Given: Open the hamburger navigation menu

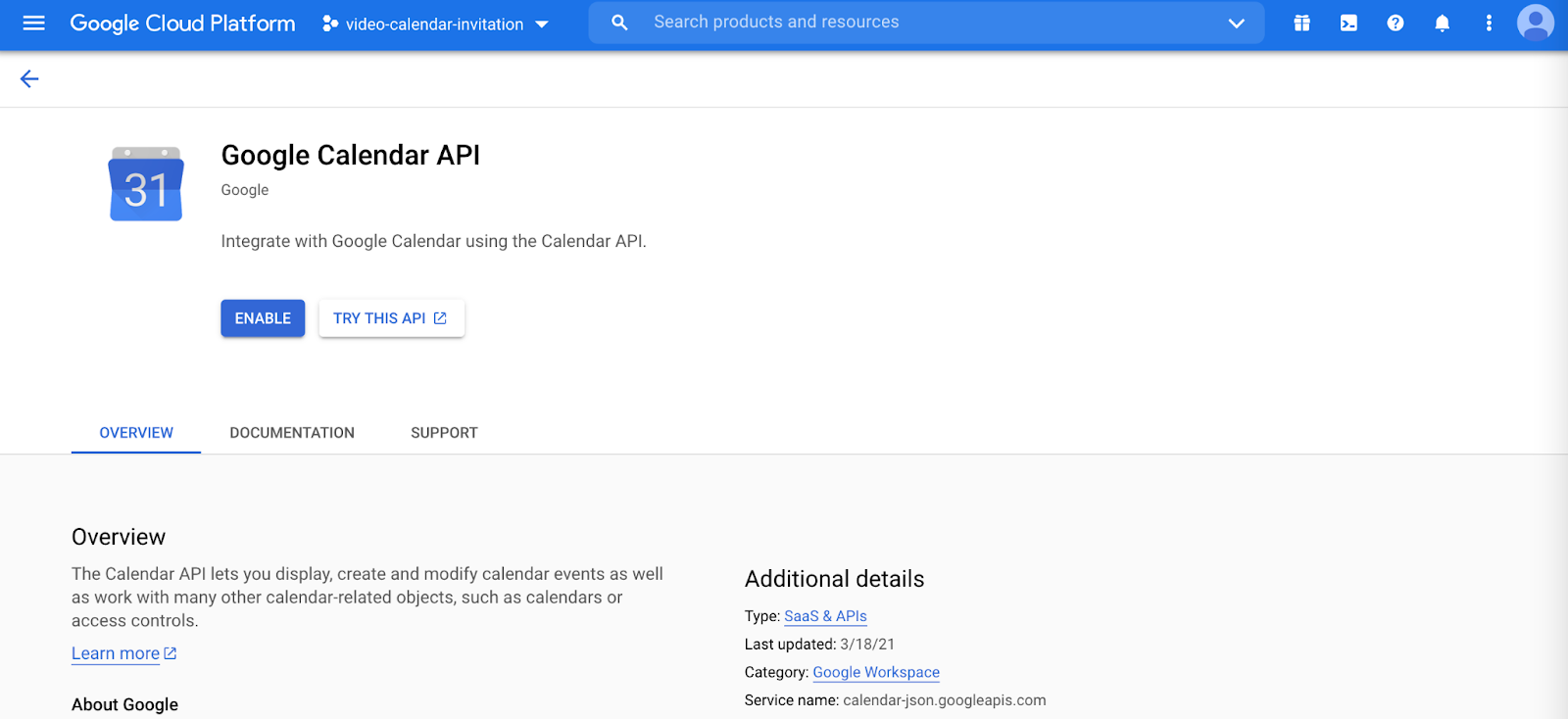Looking at the screenshot, I should 34,23.
